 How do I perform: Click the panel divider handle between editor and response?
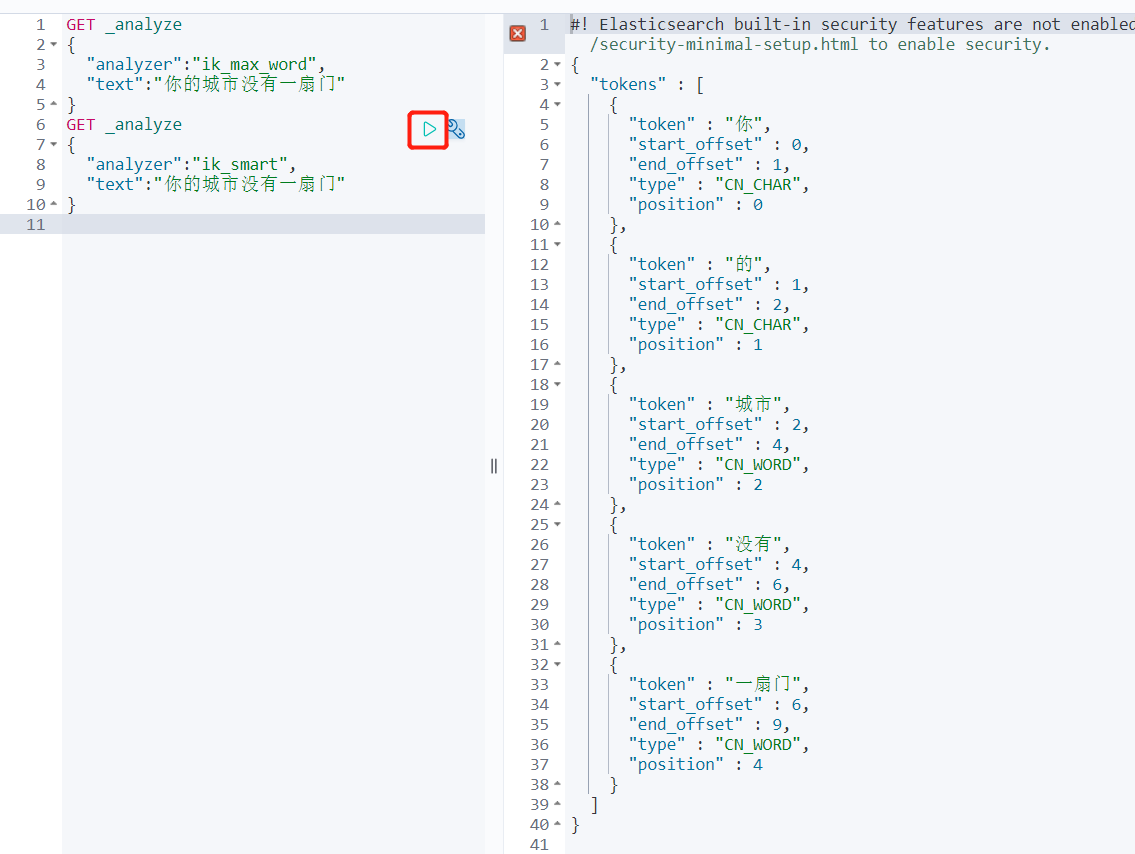pos(493,466)
